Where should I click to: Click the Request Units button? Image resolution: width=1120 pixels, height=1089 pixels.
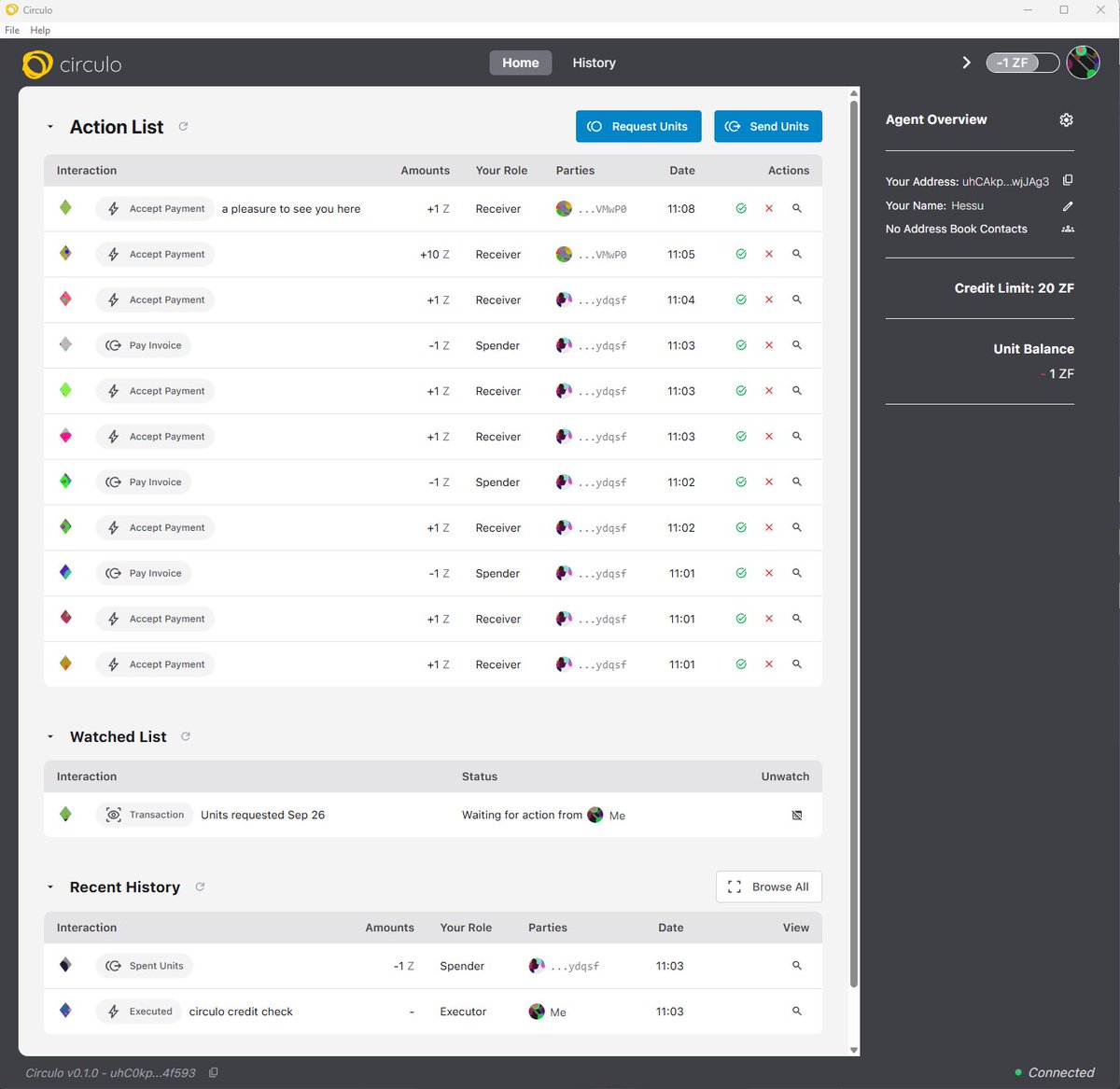coord(638,126)
